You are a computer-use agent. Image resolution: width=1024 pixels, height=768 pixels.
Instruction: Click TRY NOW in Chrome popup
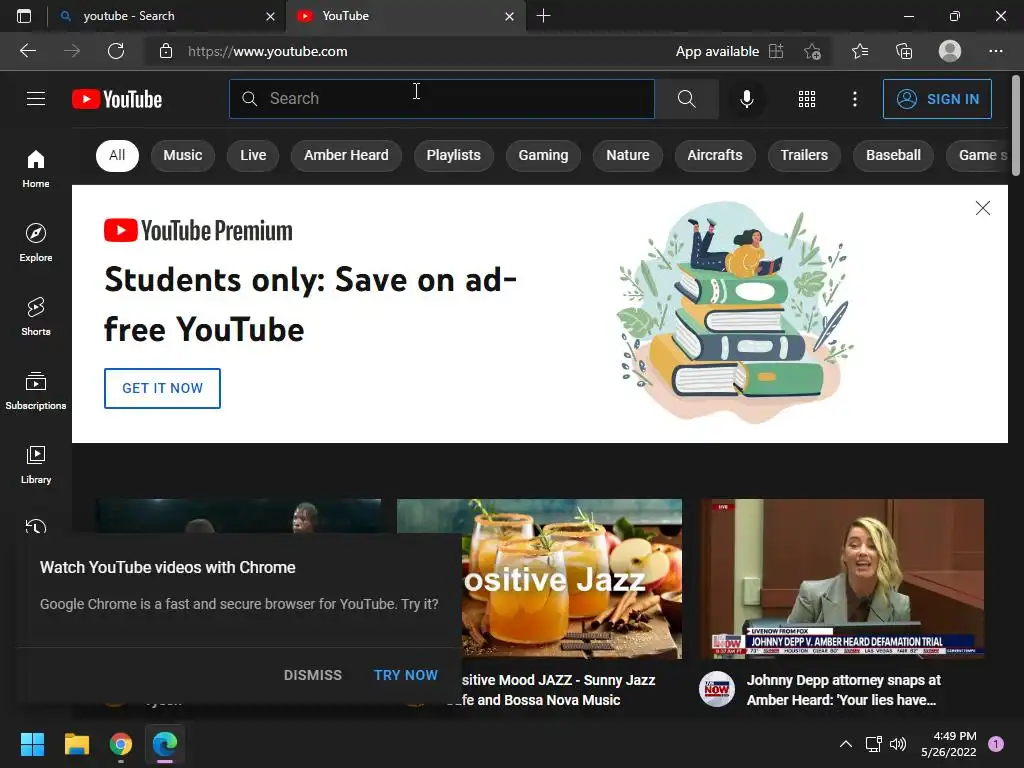406,675
